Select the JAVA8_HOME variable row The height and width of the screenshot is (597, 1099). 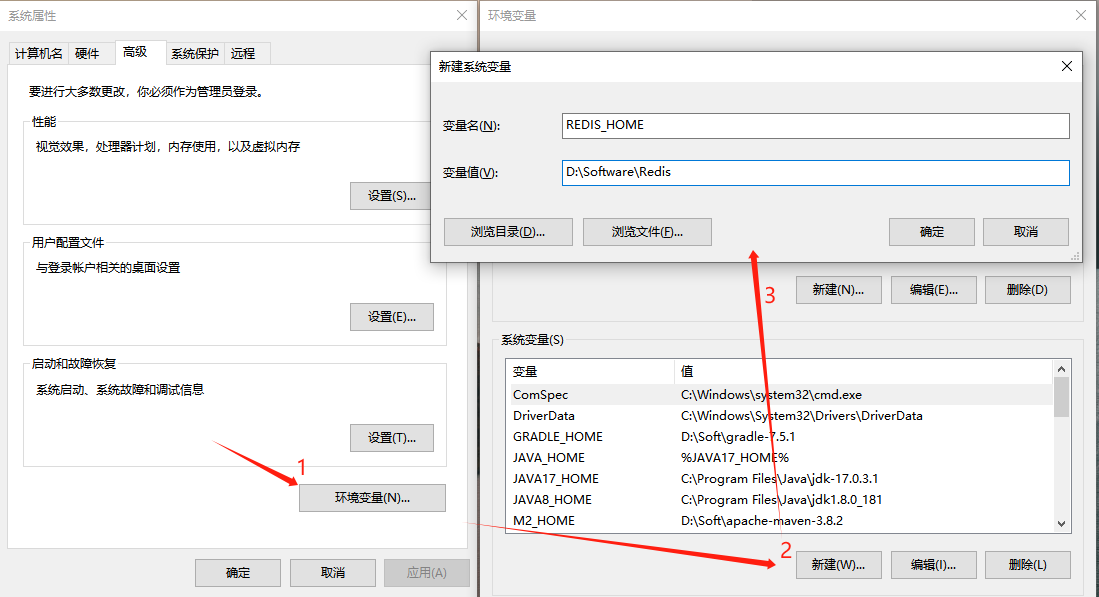point(779,500)
